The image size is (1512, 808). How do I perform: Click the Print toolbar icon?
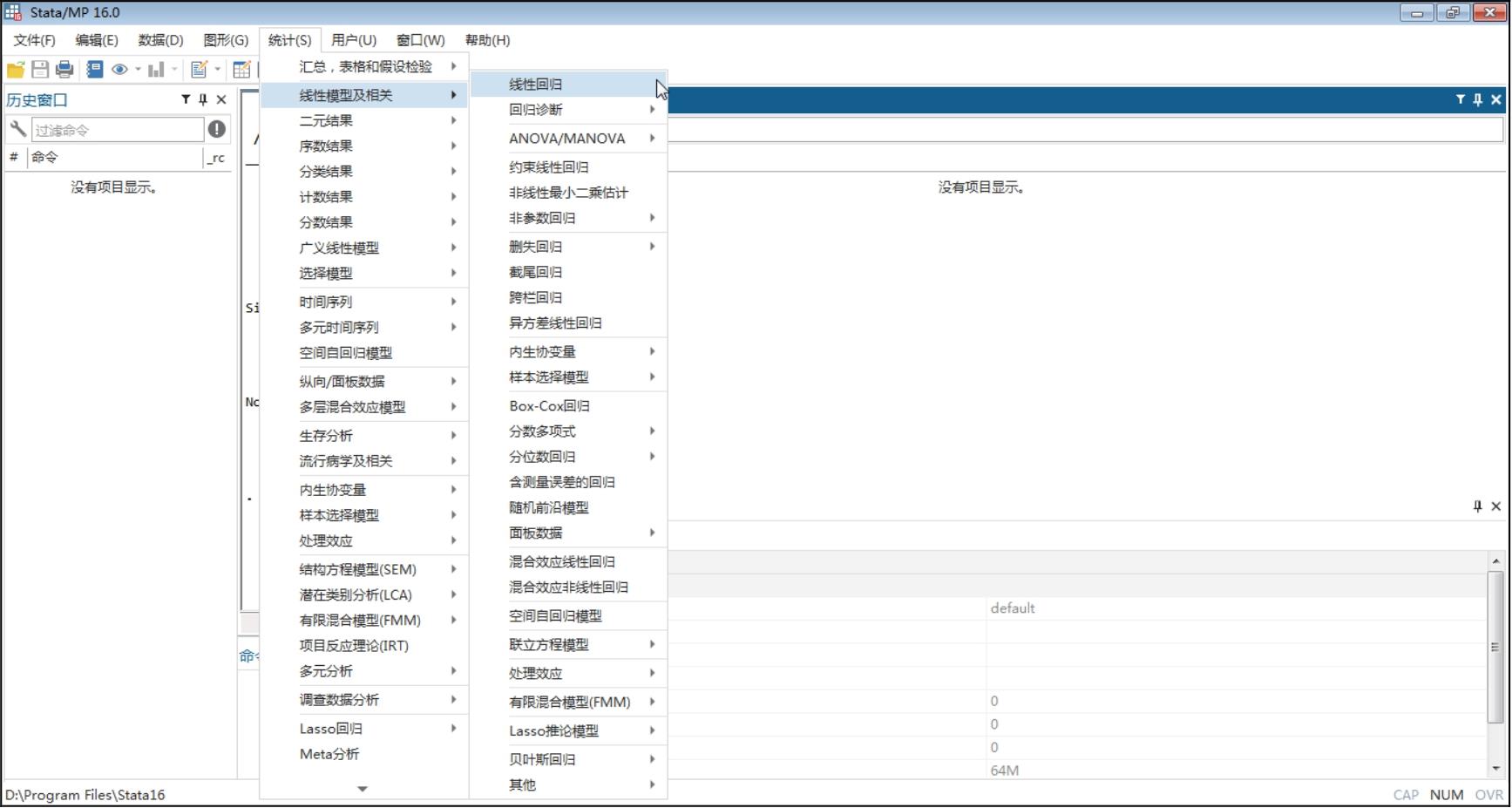tap(64, 70)
